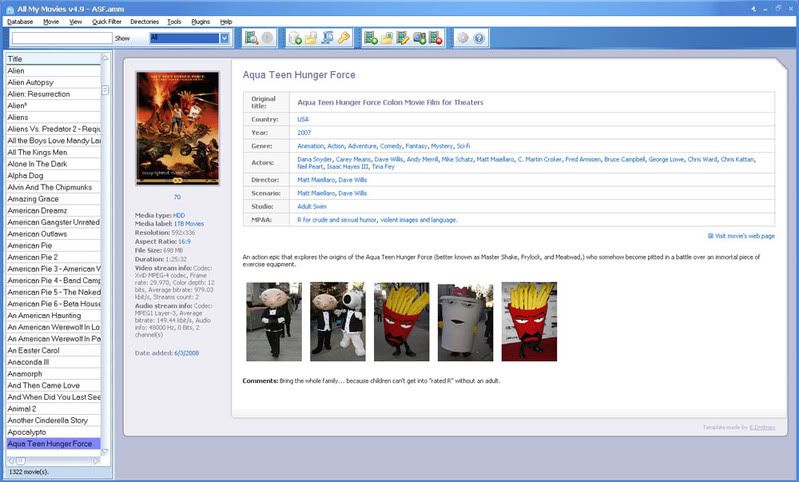Select Animal 2 in the movie list
This screenshot has width=799, height=482.
click(x=53, y=409)
